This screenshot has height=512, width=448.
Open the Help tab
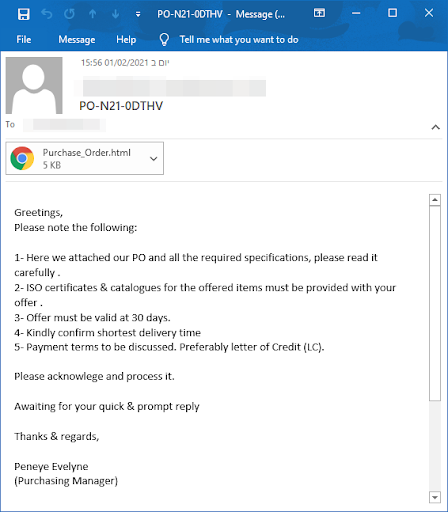click(126, 40)
